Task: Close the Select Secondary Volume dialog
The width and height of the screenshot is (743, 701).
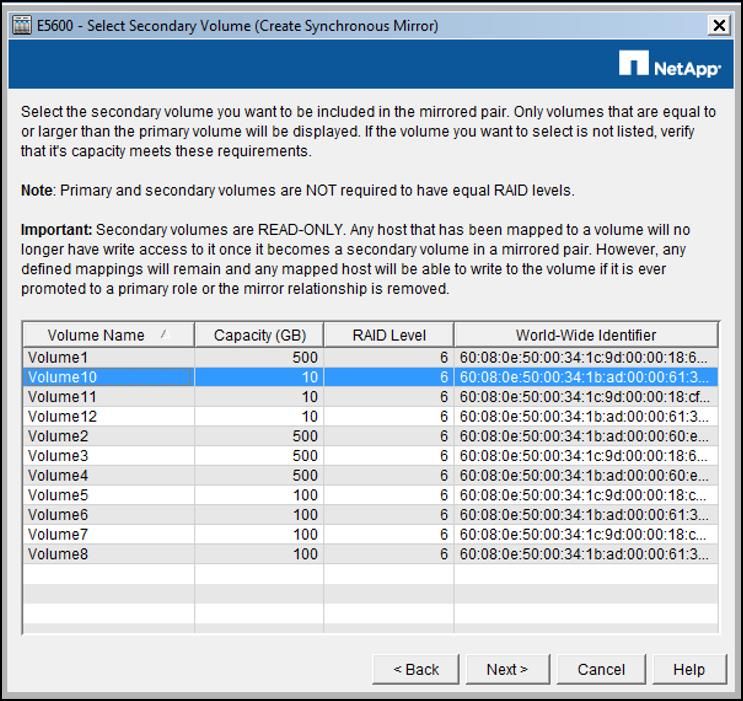Action: [719, 25]
